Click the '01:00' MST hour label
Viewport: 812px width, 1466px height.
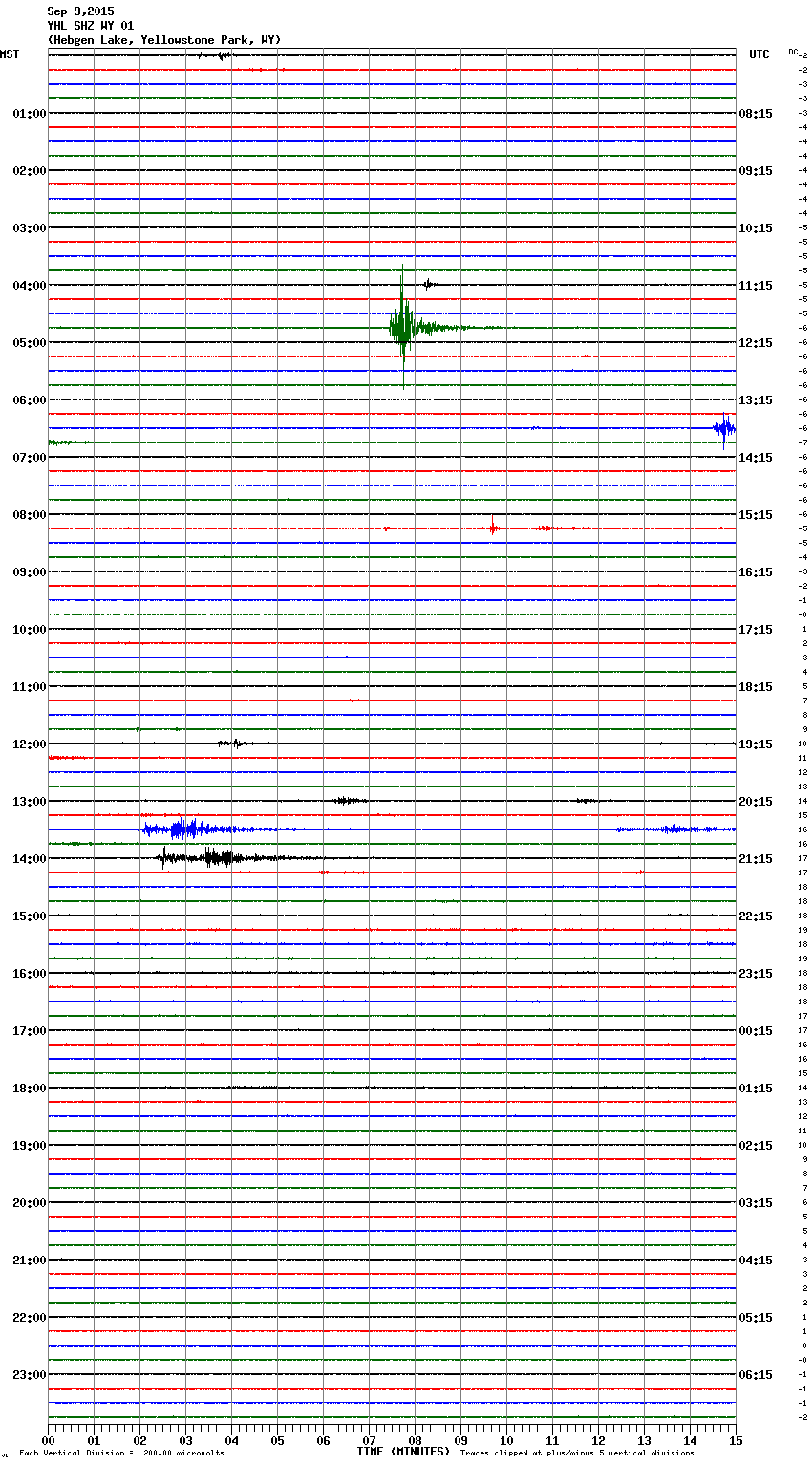30,114
